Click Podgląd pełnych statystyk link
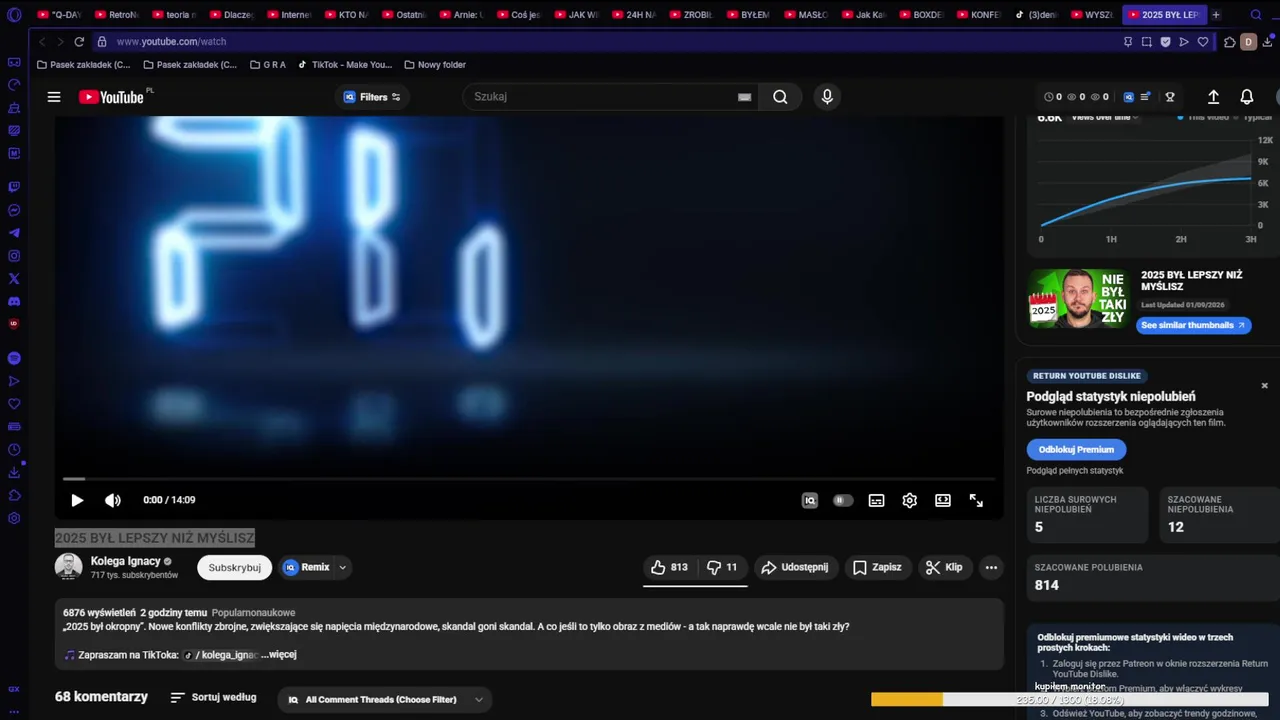Image resolution: width=1280 pixels, height=720 pixels. coord(1074,471)
